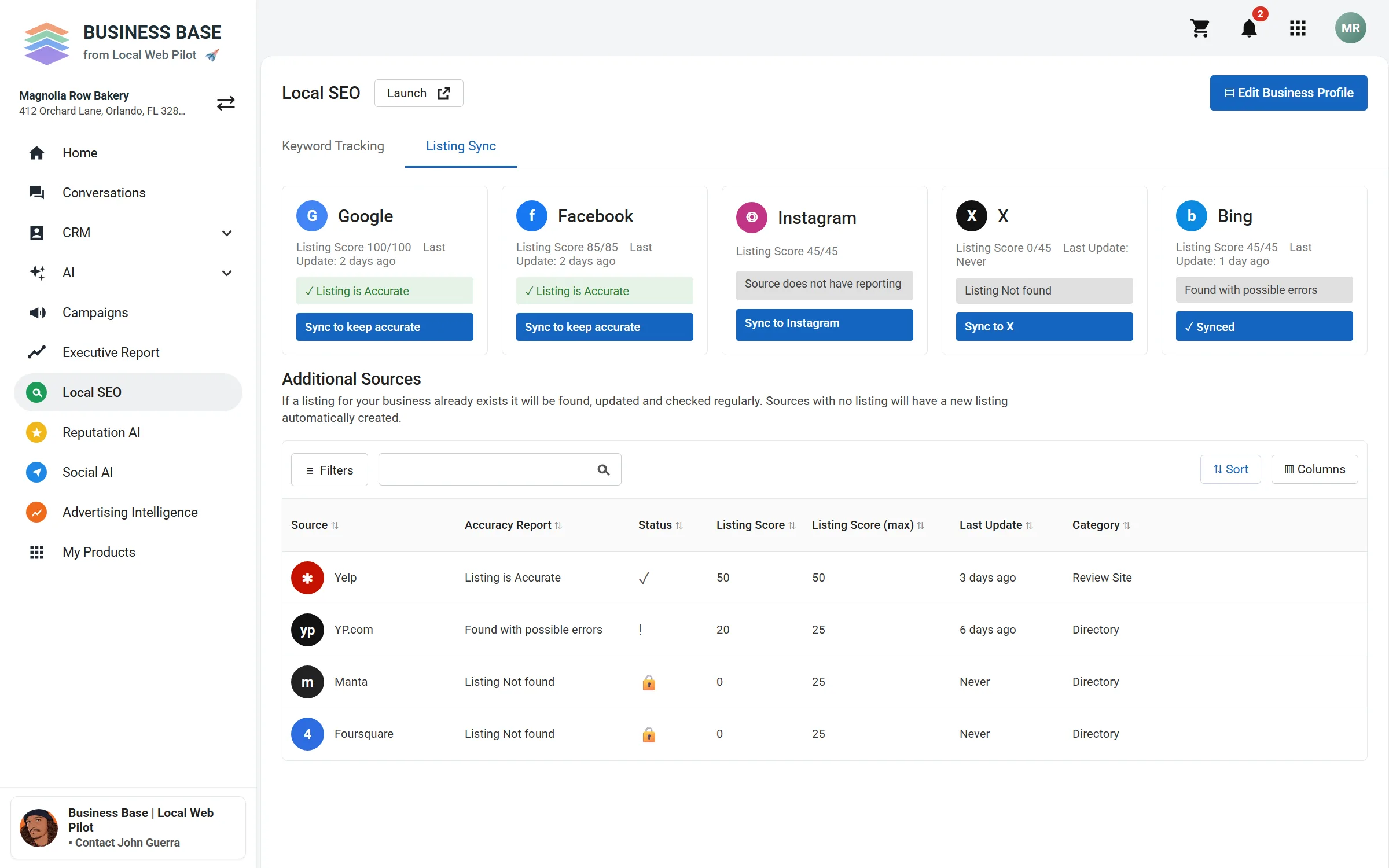Viewport: 1389px width, 868px height.
Task: Click the search magnifier icon
Action: pyautogui.click(x=604, y=470)
